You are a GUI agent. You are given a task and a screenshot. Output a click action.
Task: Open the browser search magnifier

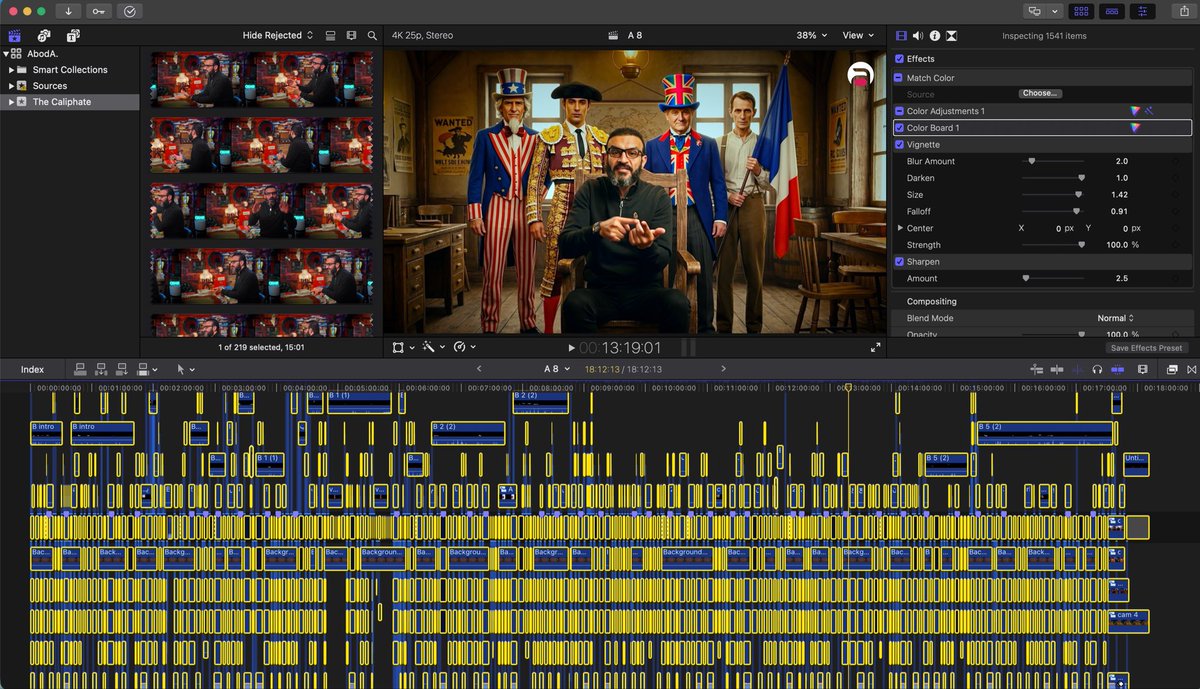[372, 35]
